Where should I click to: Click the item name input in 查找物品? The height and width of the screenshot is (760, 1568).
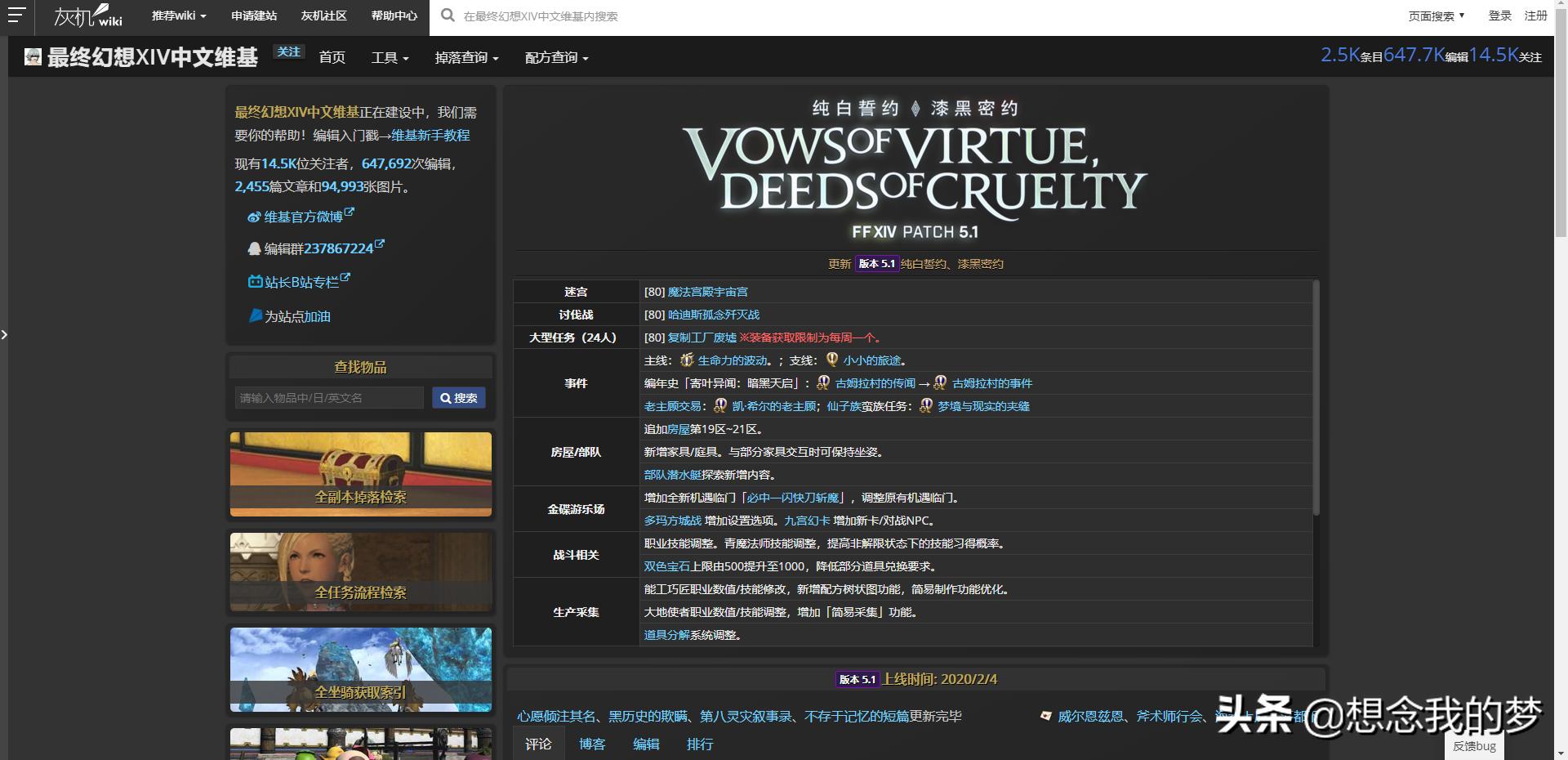(x=329, y=398)
